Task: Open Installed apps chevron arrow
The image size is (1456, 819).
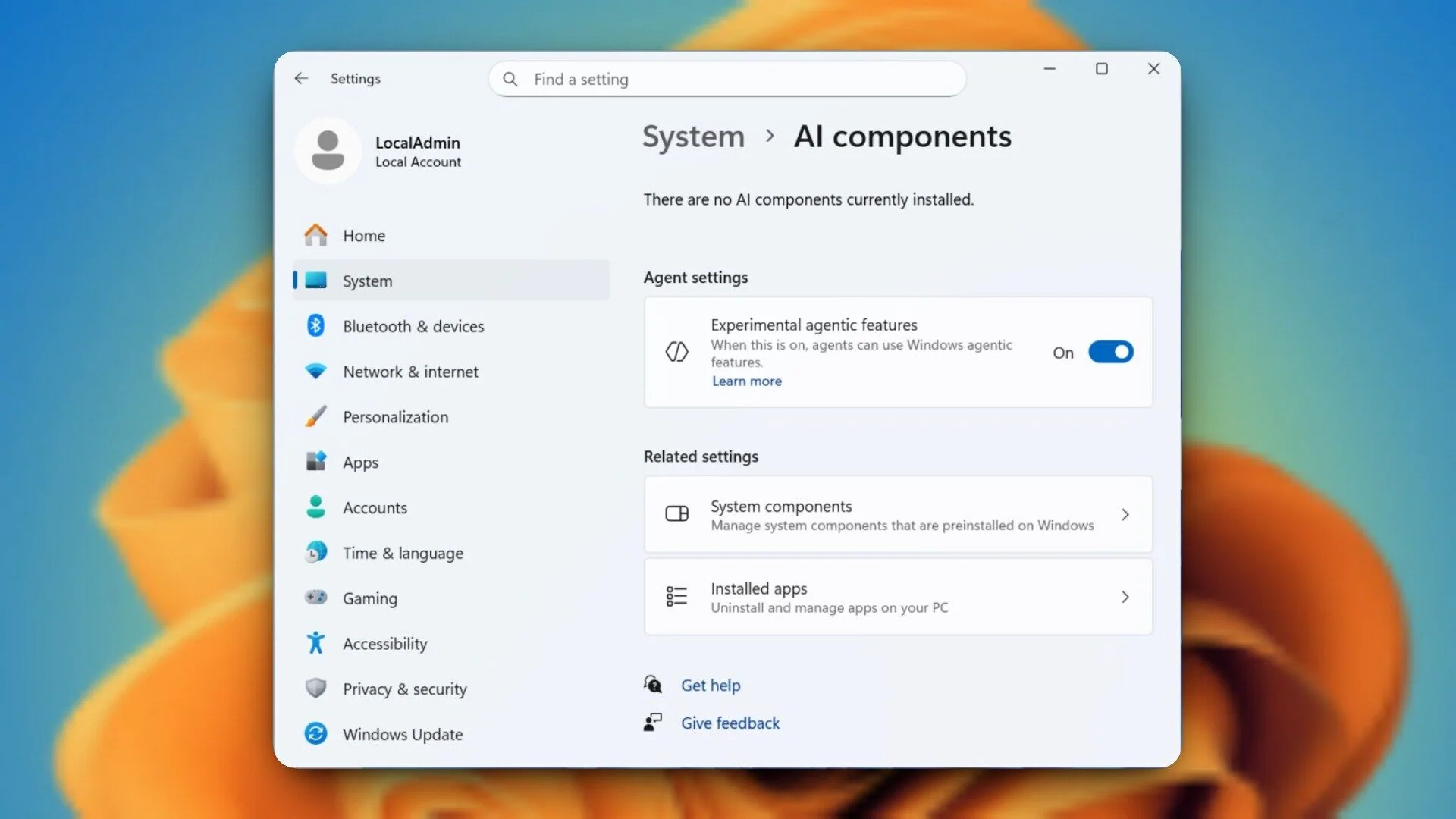Action: [x=1125, y=598]
